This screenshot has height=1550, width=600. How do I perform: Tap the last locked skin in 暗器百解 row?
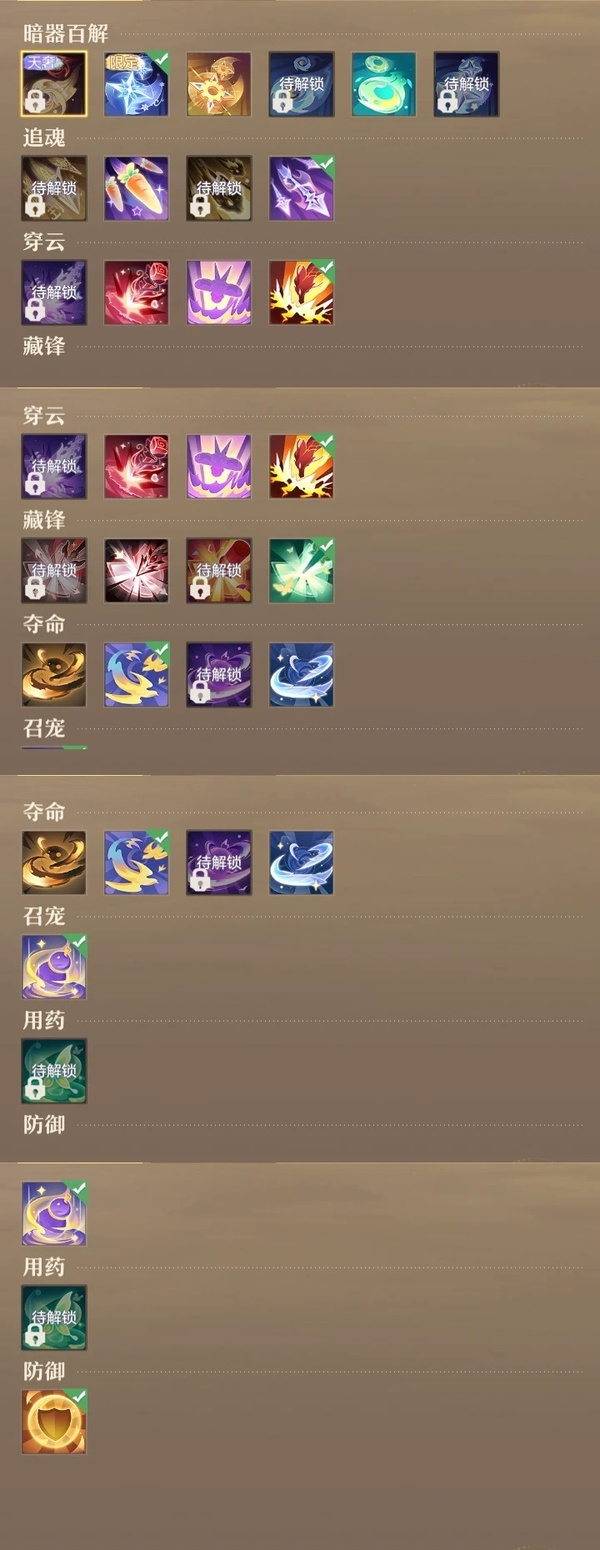(x=466, y=84)
